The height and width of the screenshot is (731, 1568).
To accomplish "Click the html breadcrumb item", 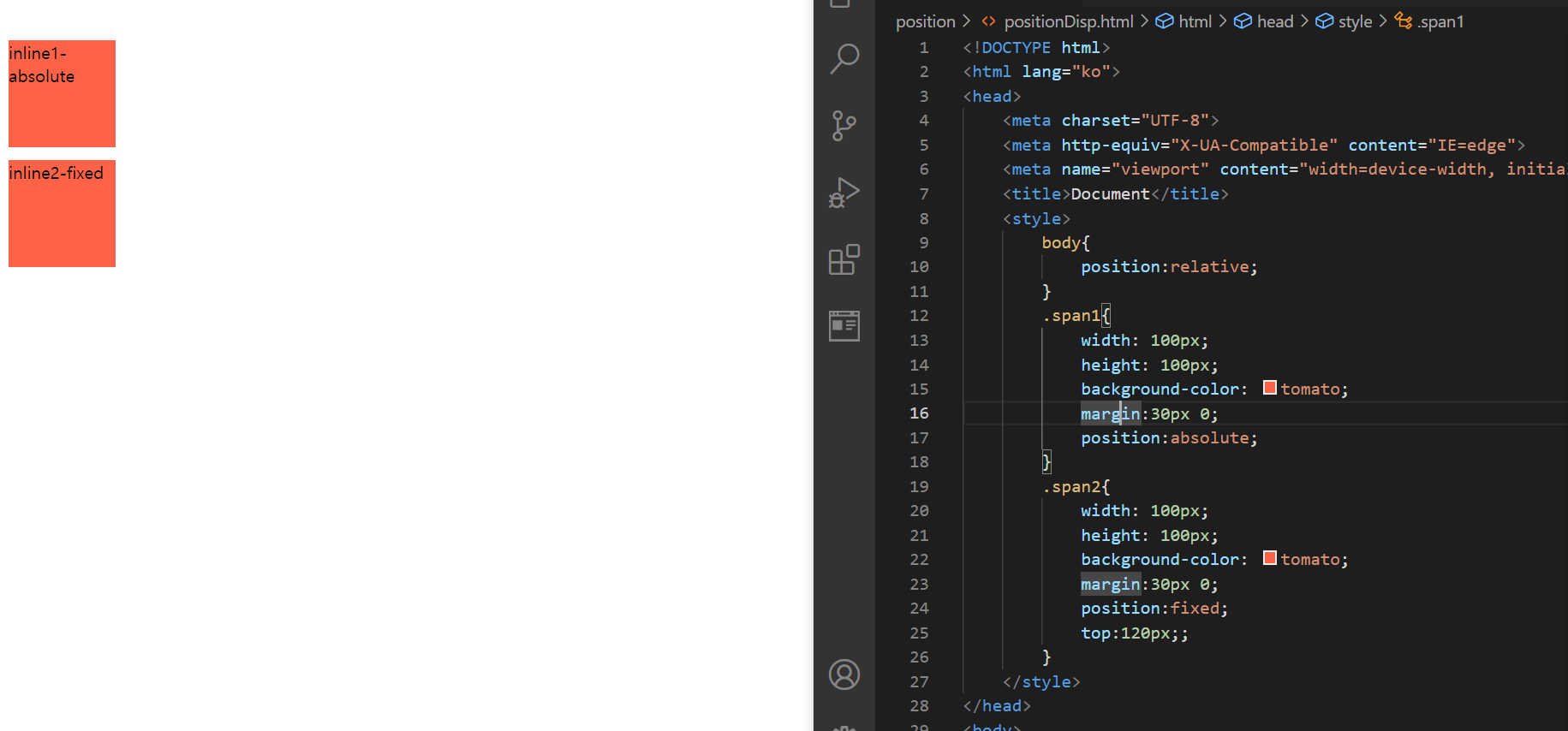I will (x=1184, y=21).
